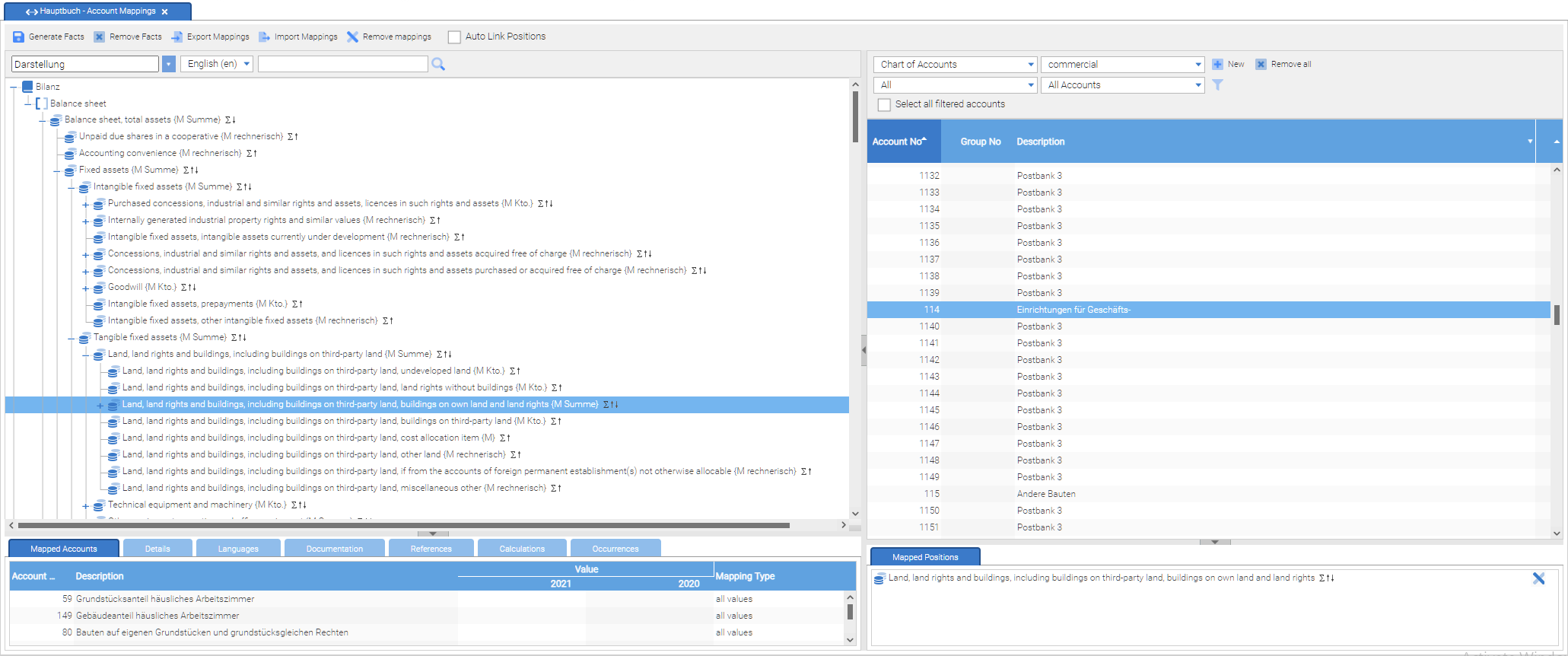Expand the Goodwill tree node
The width and height of the screenshot is (1568, 656).
coord(85,288)
